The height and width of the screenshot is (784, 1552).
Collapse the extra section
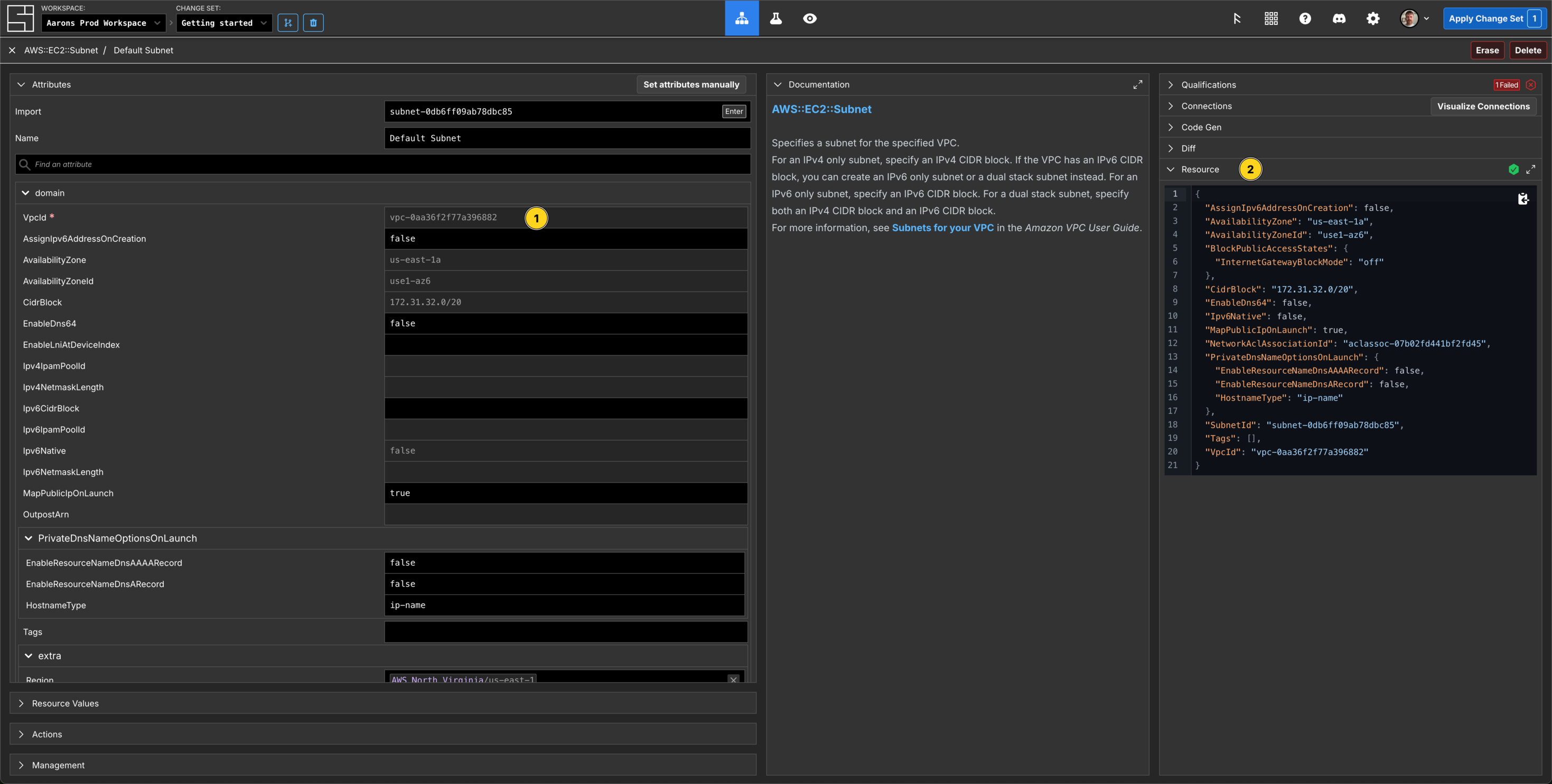pos(29,656)
